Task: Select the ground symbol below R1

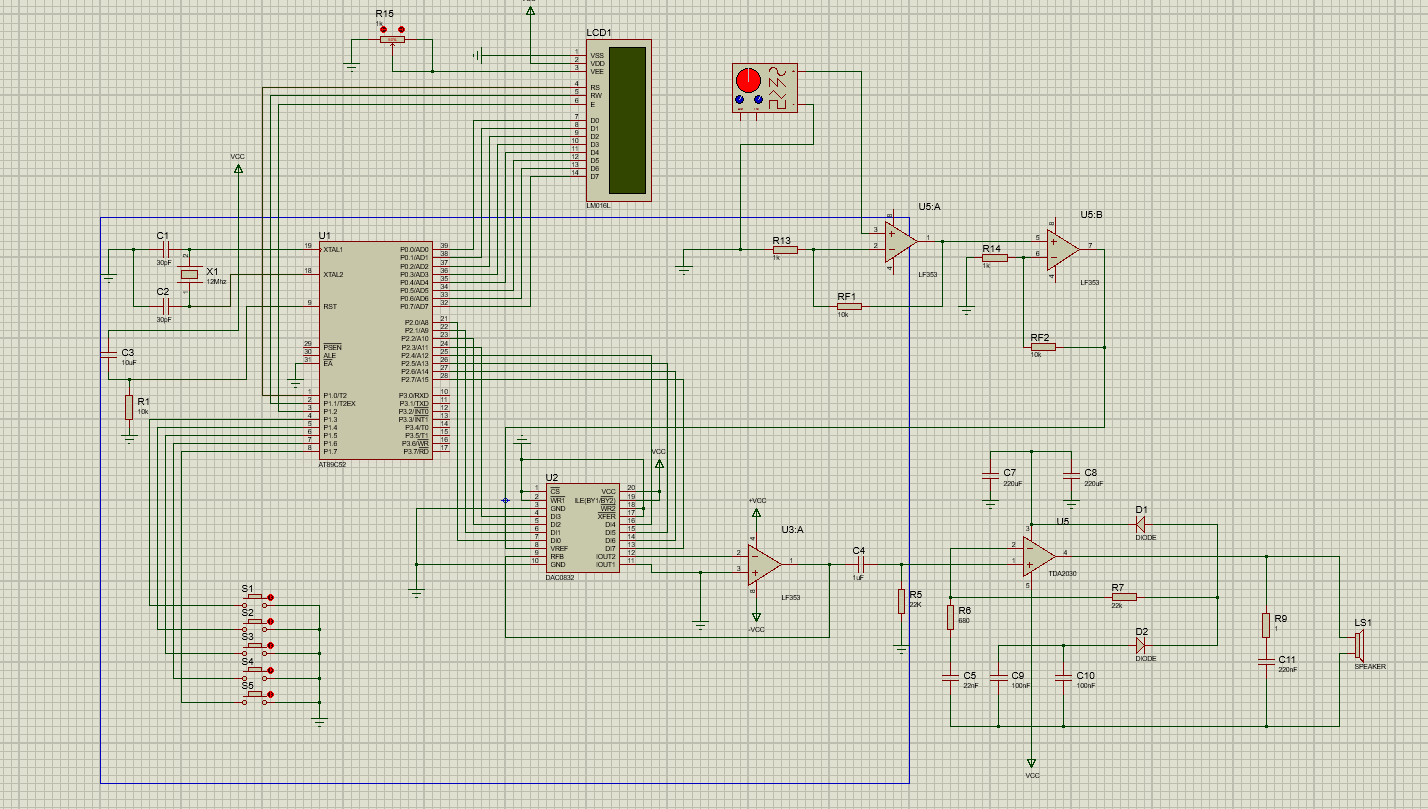Action: (128, 438)
